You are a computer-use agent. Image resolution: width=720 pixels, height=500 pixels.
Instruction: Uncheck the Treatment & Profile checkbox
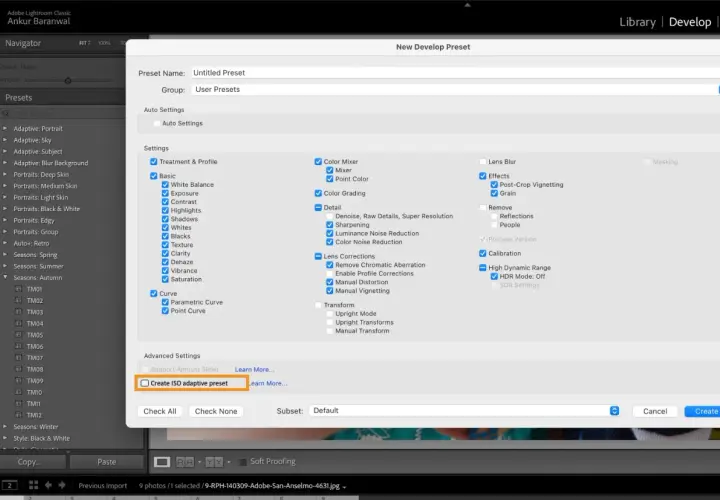coord(153,162)
